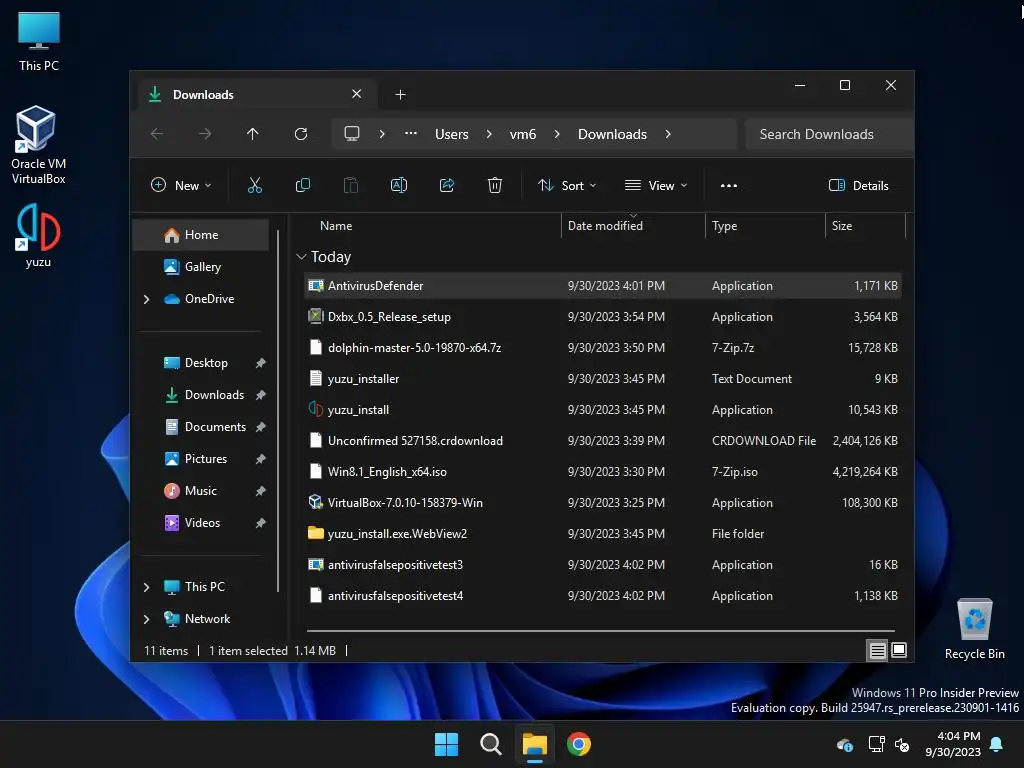Image resolution: width=1024 pixels, height=768 pixels.
Task: Expand This PC in navigation pane
Action: (146, 587)
